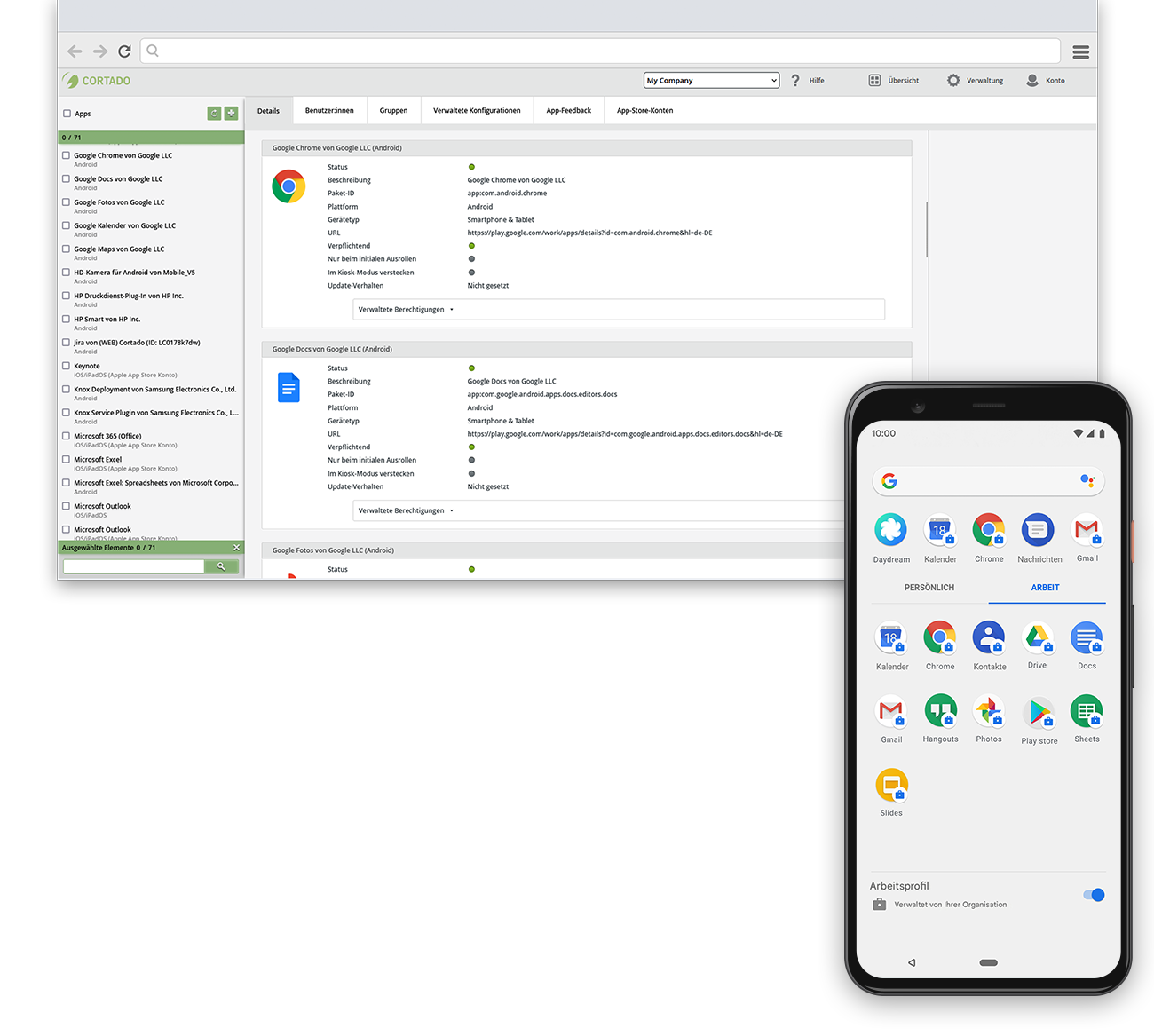
Task: Refresh the Apps list with the green reload icon
Action: click(214, 113)
